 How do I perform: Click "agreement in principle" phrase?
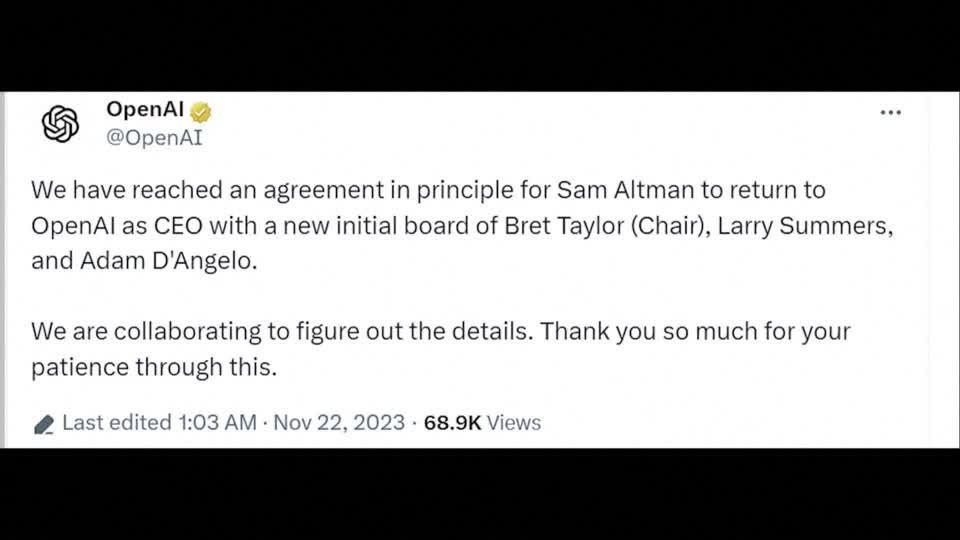point(388,191)
